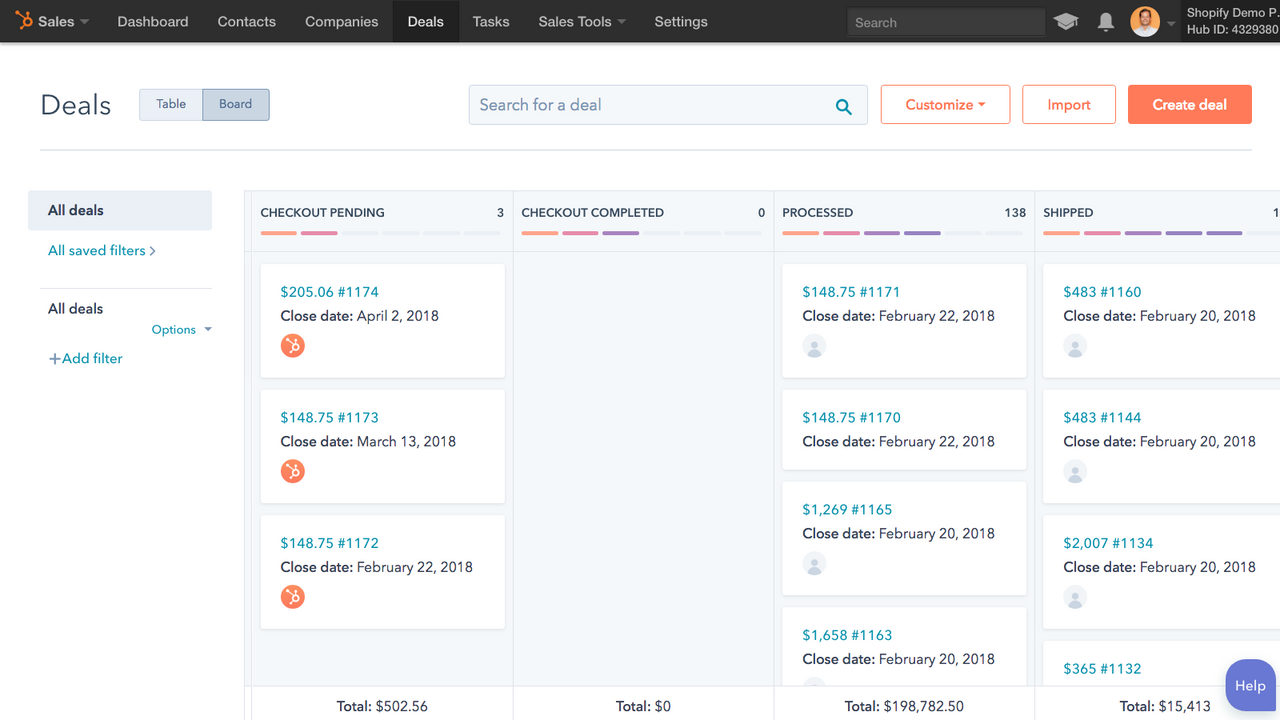The width and height of the screenshot is (1280, 720).
Task: Go to the Contacts menu item
Action: 246,21
